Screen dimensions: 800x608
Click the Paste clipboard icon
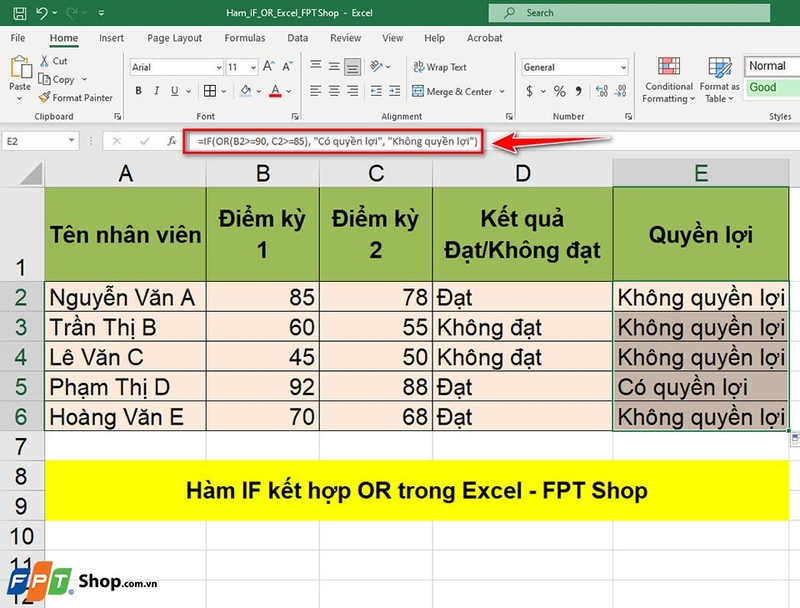click(x=20, y=67)
